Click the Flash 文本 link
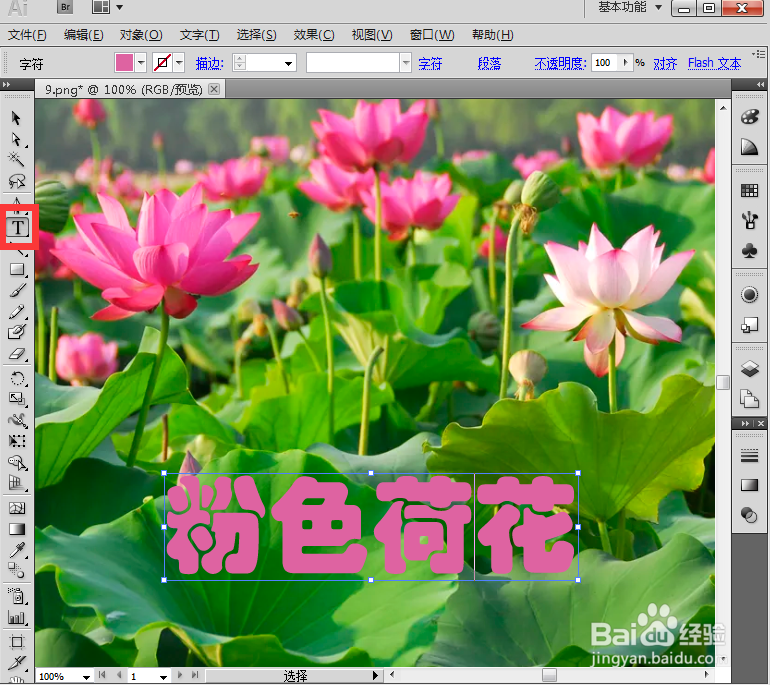The image size is (770, 685). pos(714,63)
